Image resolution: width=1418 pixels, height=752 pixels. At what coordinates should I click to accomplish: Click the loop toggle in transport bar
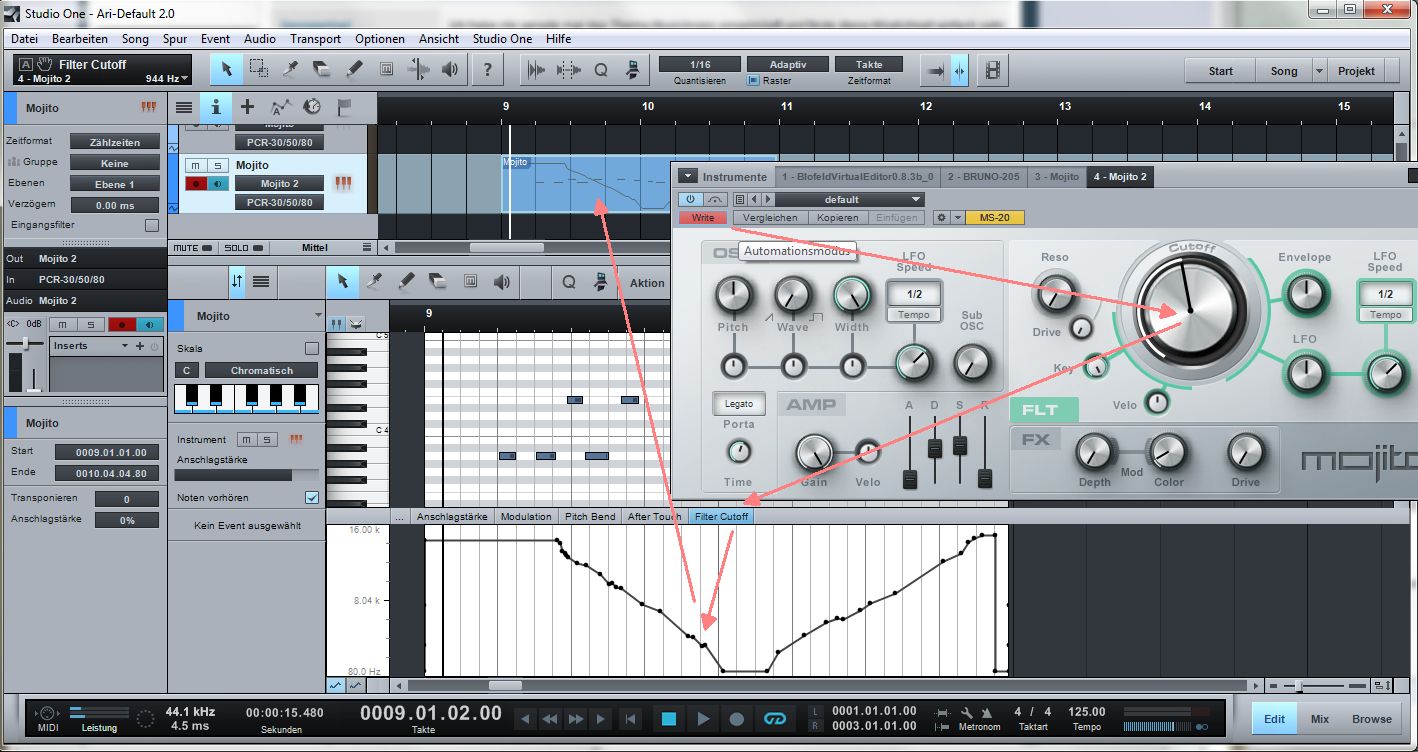coord(774,718)
